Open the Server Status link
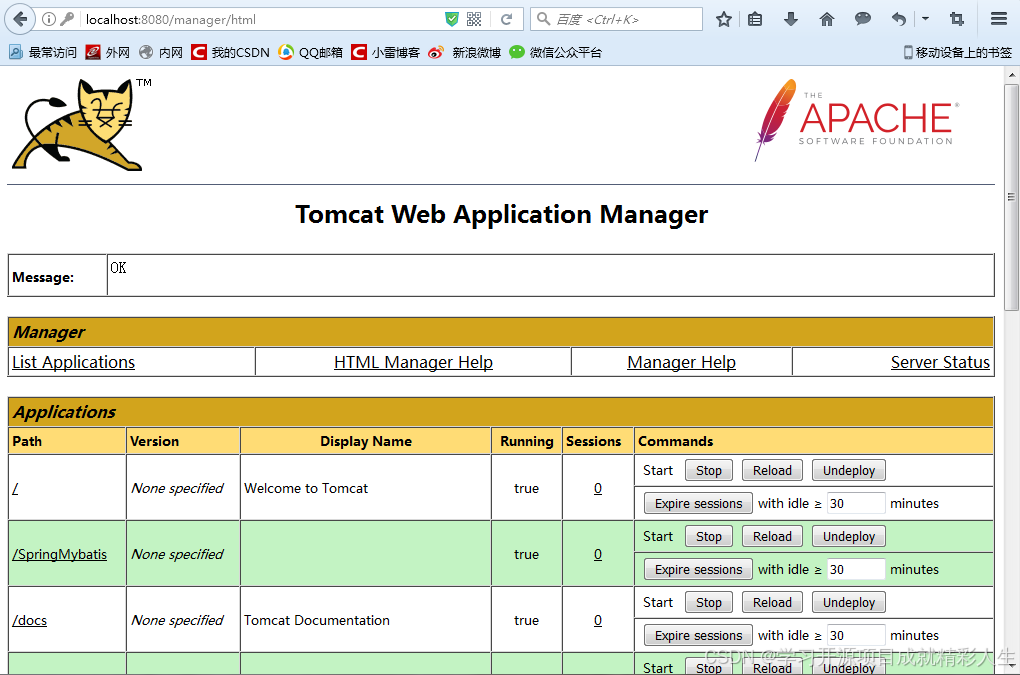 tap(940, 362)
